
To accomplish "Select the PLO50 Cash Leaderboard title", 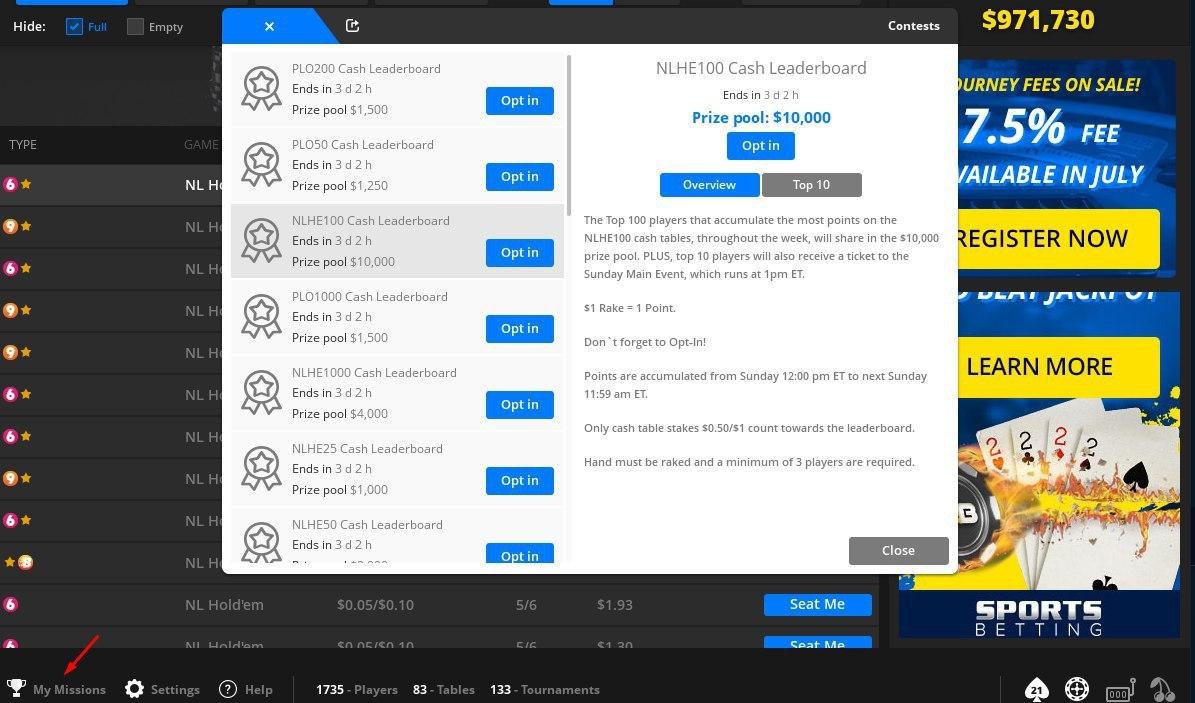I will (x=363, y=145).
